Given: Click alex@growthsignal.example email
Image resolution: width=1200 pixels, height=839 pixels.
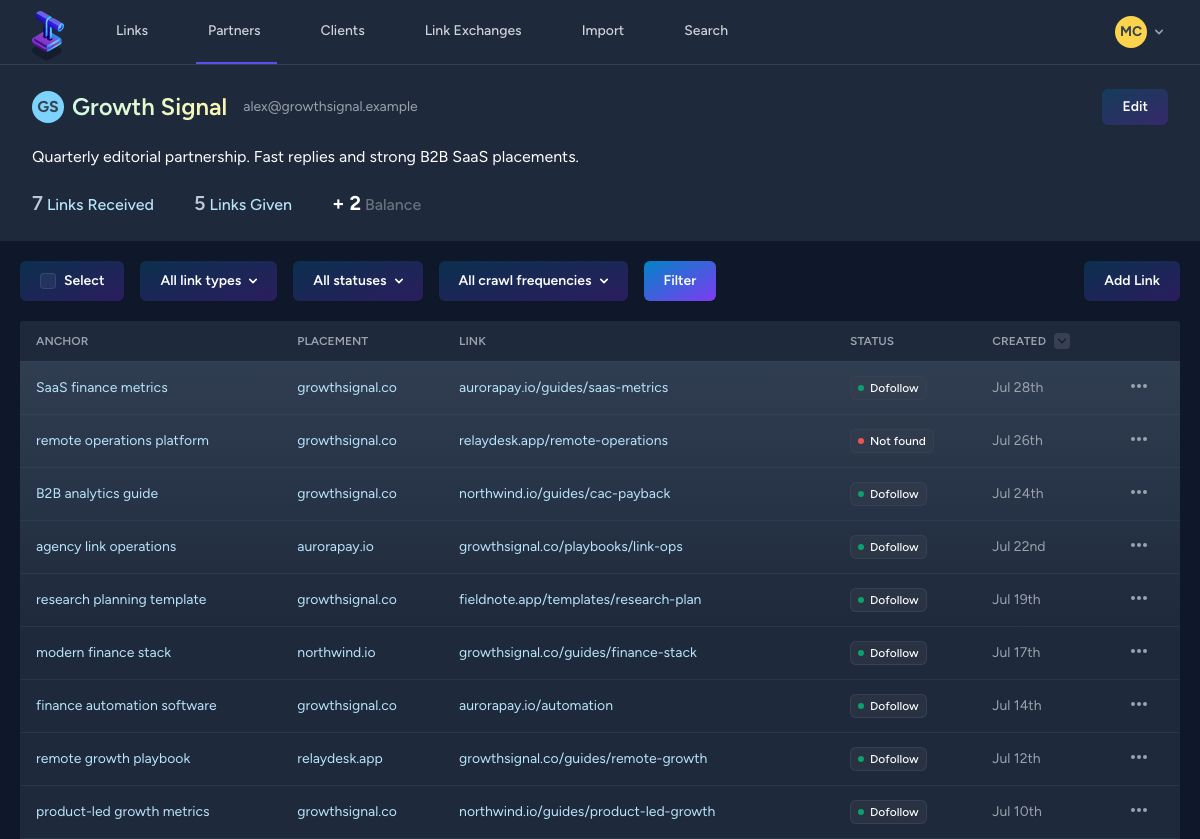Looking at the screenshot, I should point(330,107).
